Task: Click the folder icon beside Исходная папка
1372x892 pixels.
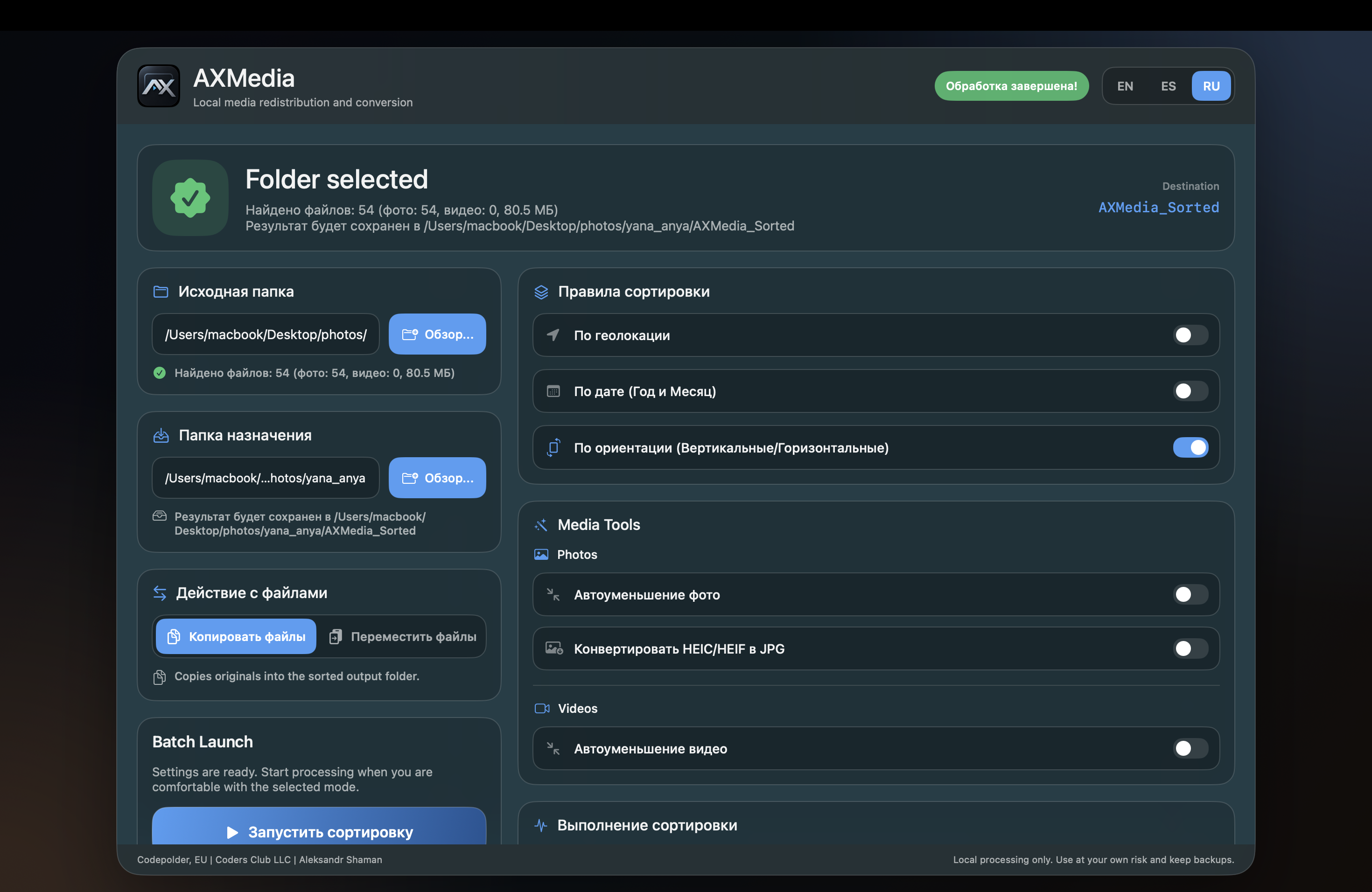Action: click(161, 292)
